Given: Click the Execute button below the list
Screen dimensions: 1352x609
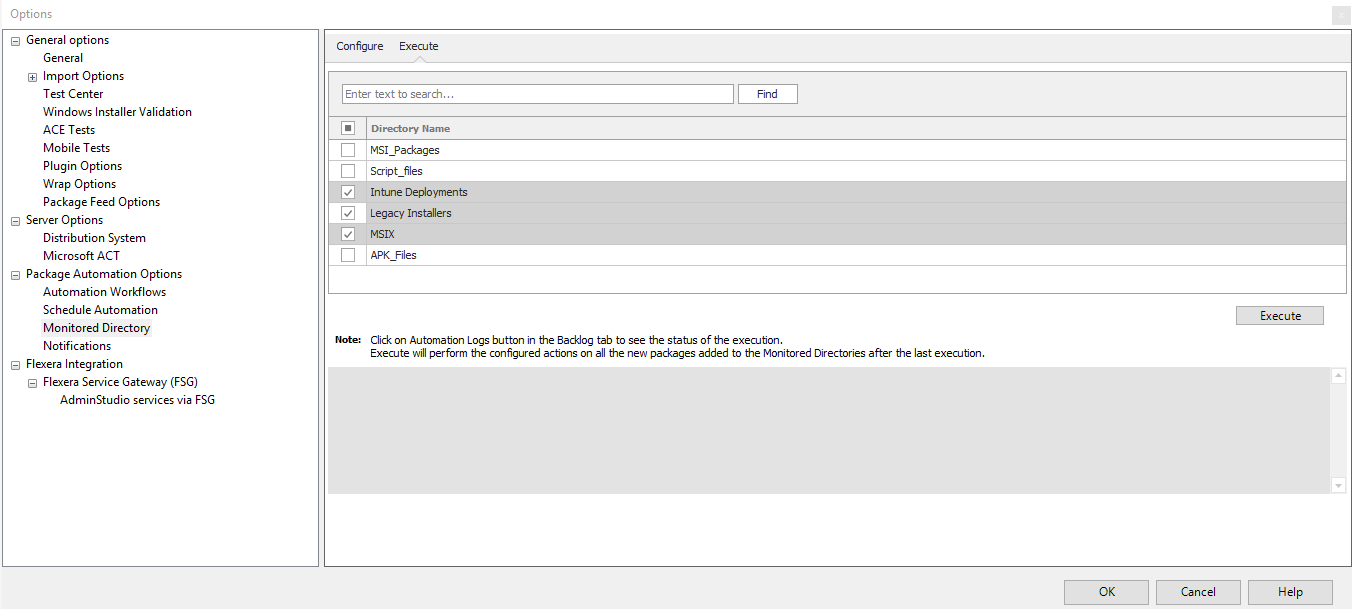Looking at the screenshot, I should (1279, 316).
